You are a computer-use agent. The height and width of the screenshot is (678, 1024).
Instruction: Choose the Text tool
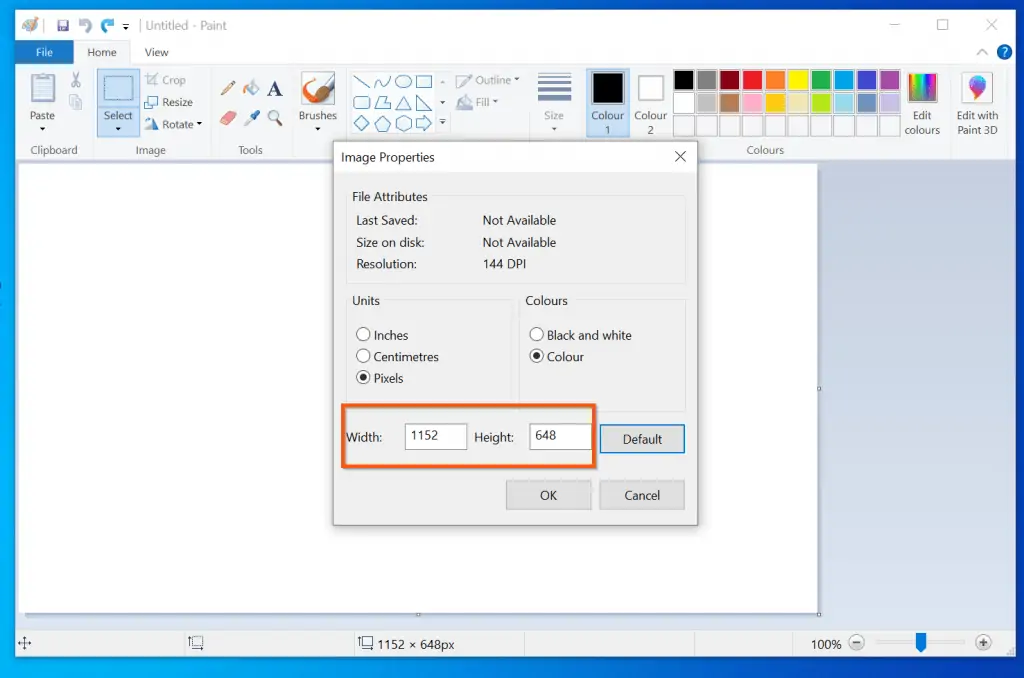tap(274, 88)
